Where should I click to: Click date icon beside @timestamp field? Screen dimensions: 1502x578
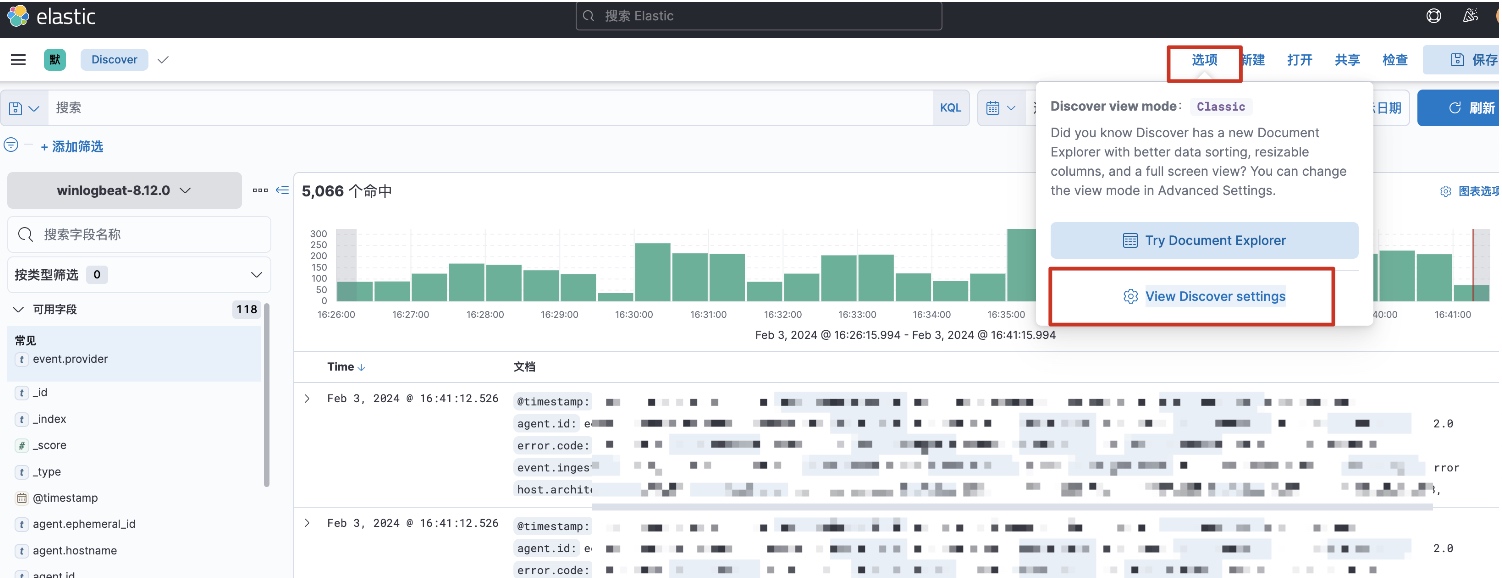click(22, 498)
